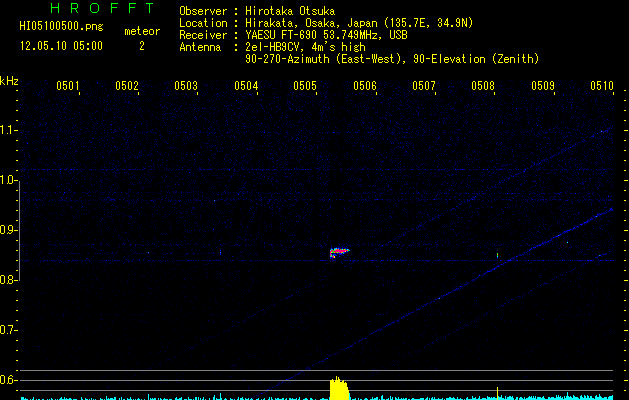
Task: Click the 0.6 kHz axis label
Action: tap(8, 380)
